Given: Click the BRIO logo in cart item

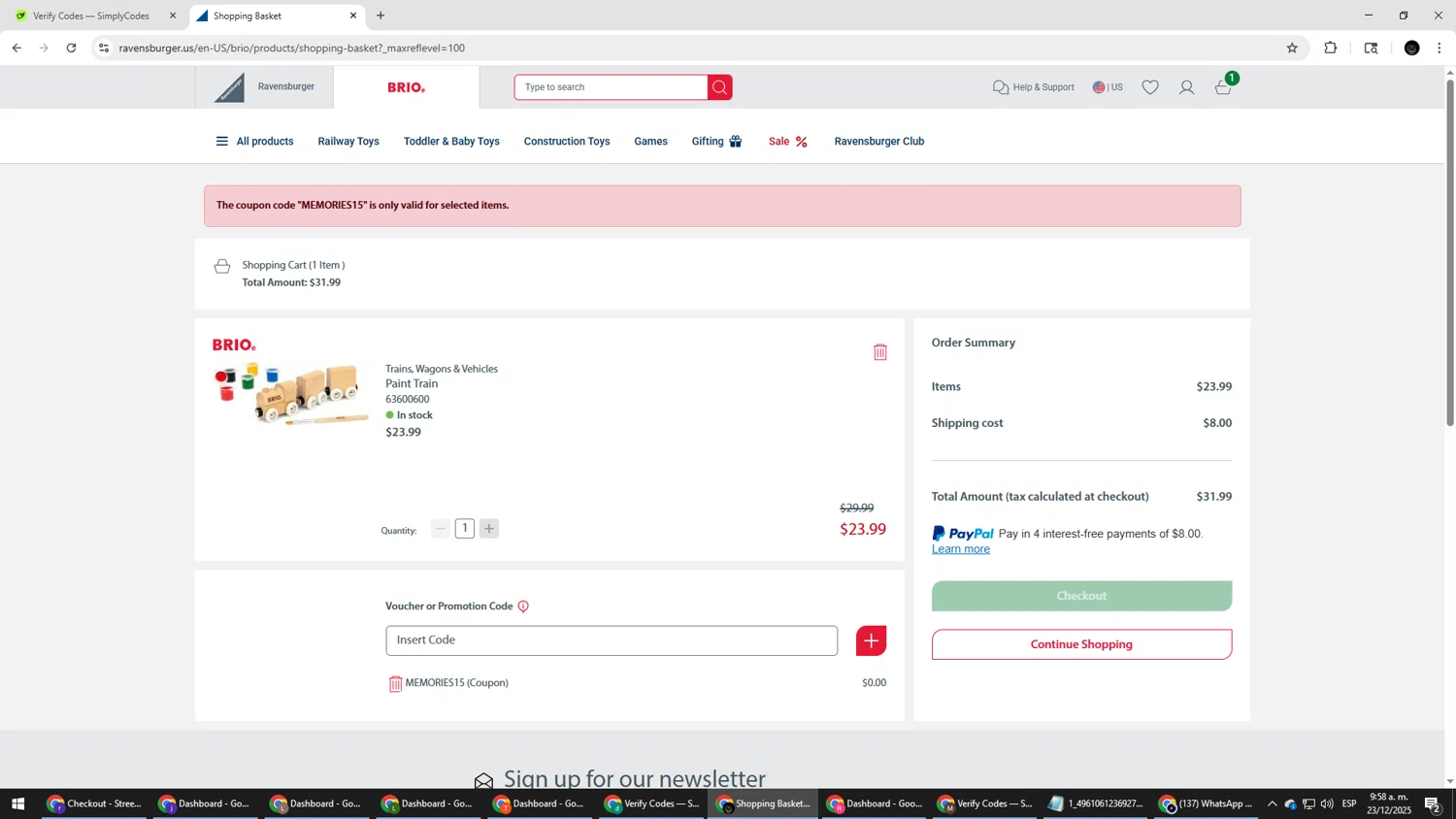Looking at the screenshot, I should tap(234, 344).
